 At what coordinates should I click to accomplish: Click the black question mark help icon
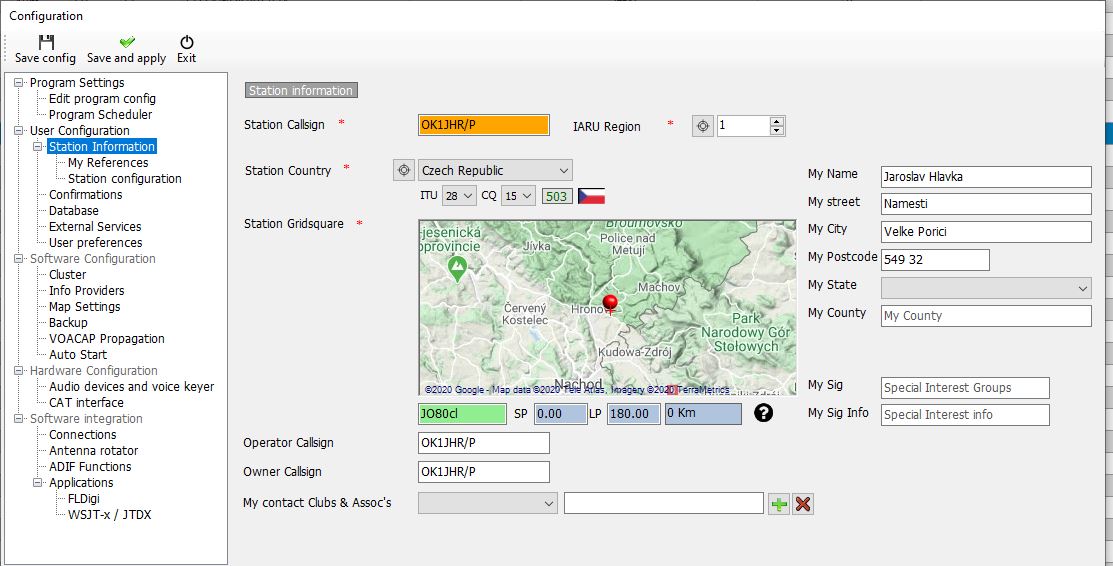click(763, 413)
